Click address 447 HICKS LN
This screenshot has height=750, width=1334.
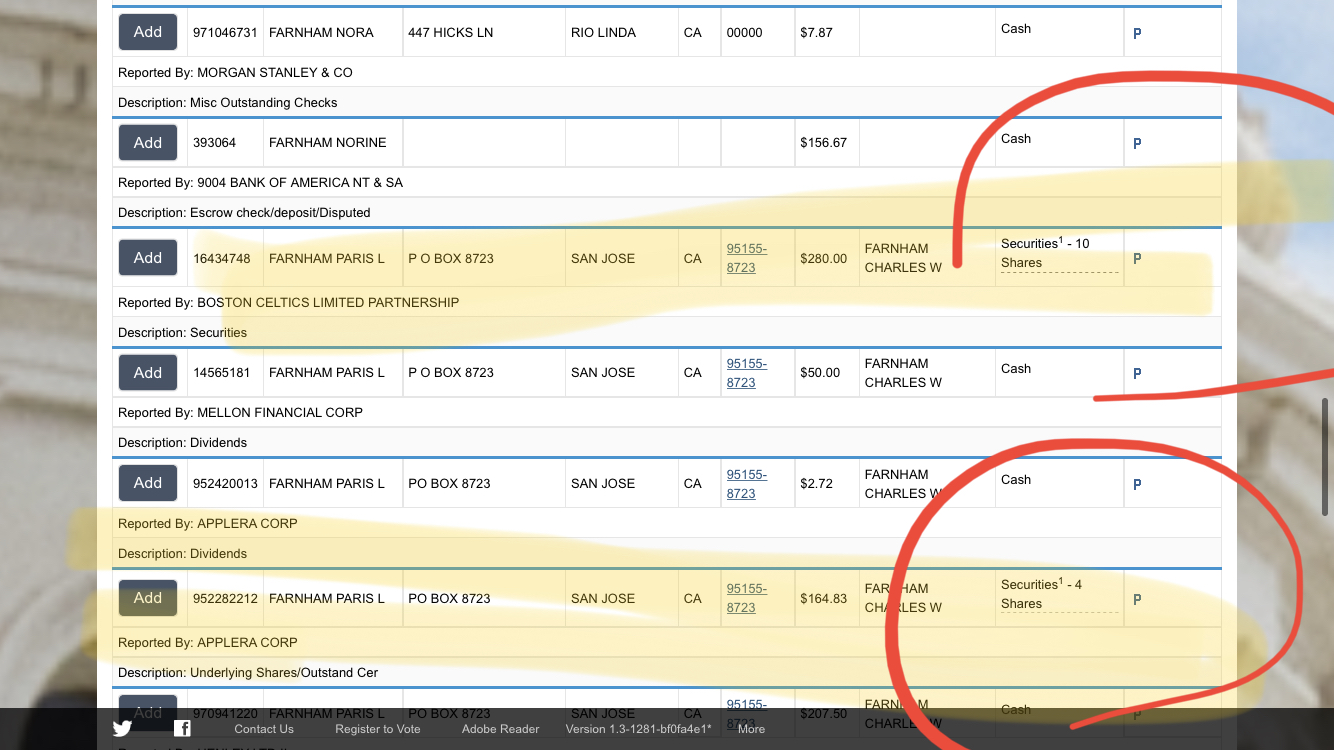pyautogui.click(x=450, y=33)
